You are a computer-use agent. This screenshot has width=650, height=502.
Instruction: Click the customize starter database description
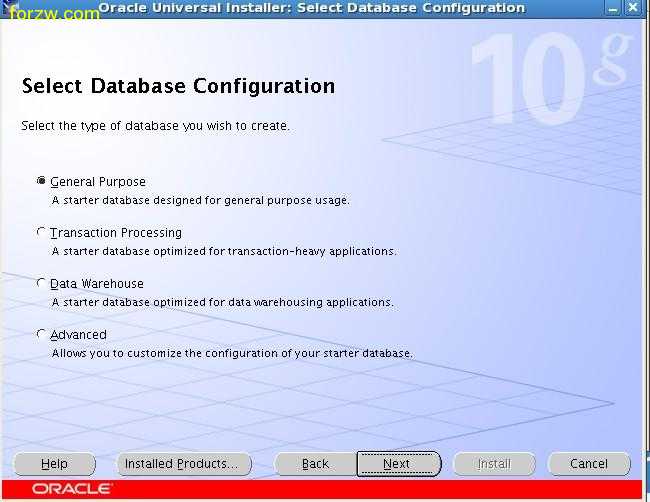[x=232, y=353]
